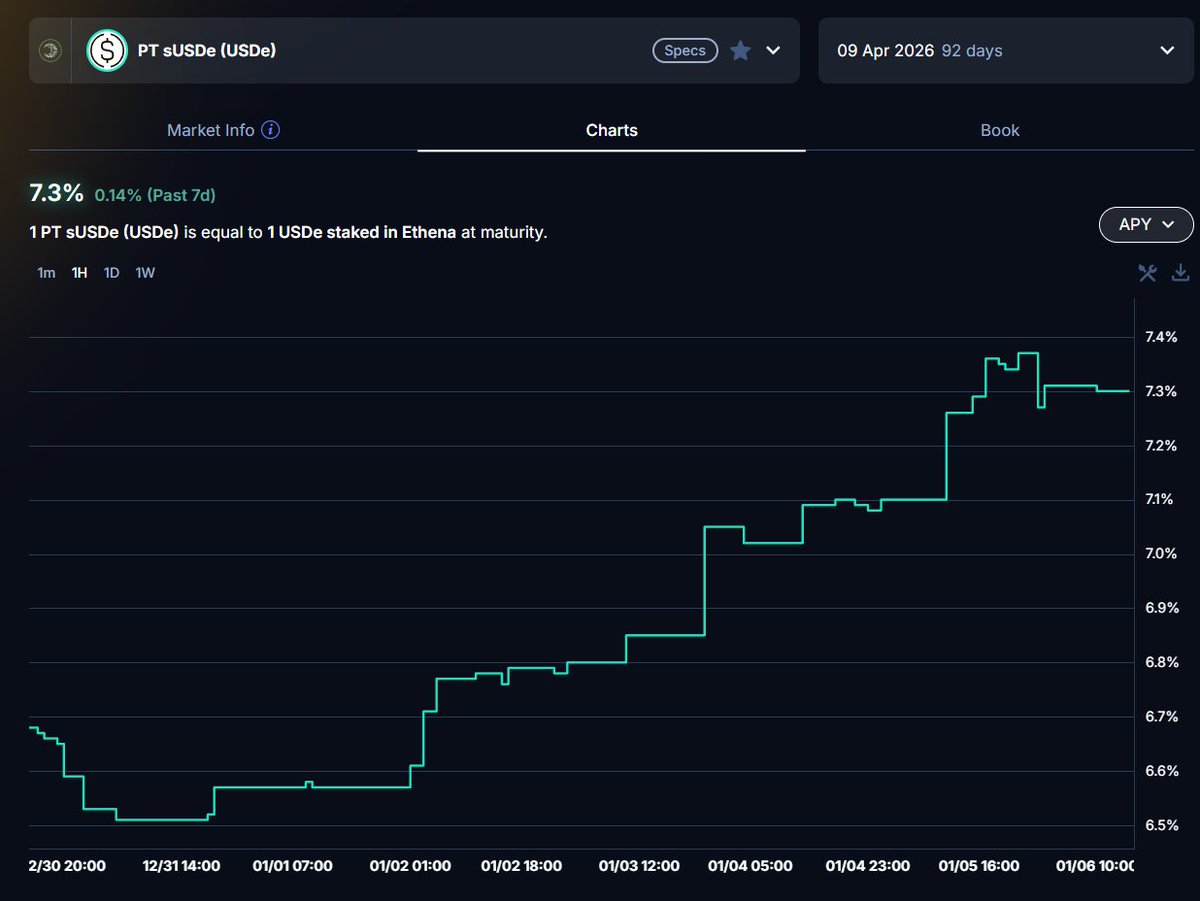Click the PT sUSDe (USDe) title text
The height and width of the screenshot is (901, 1200).
coord(207,50)
